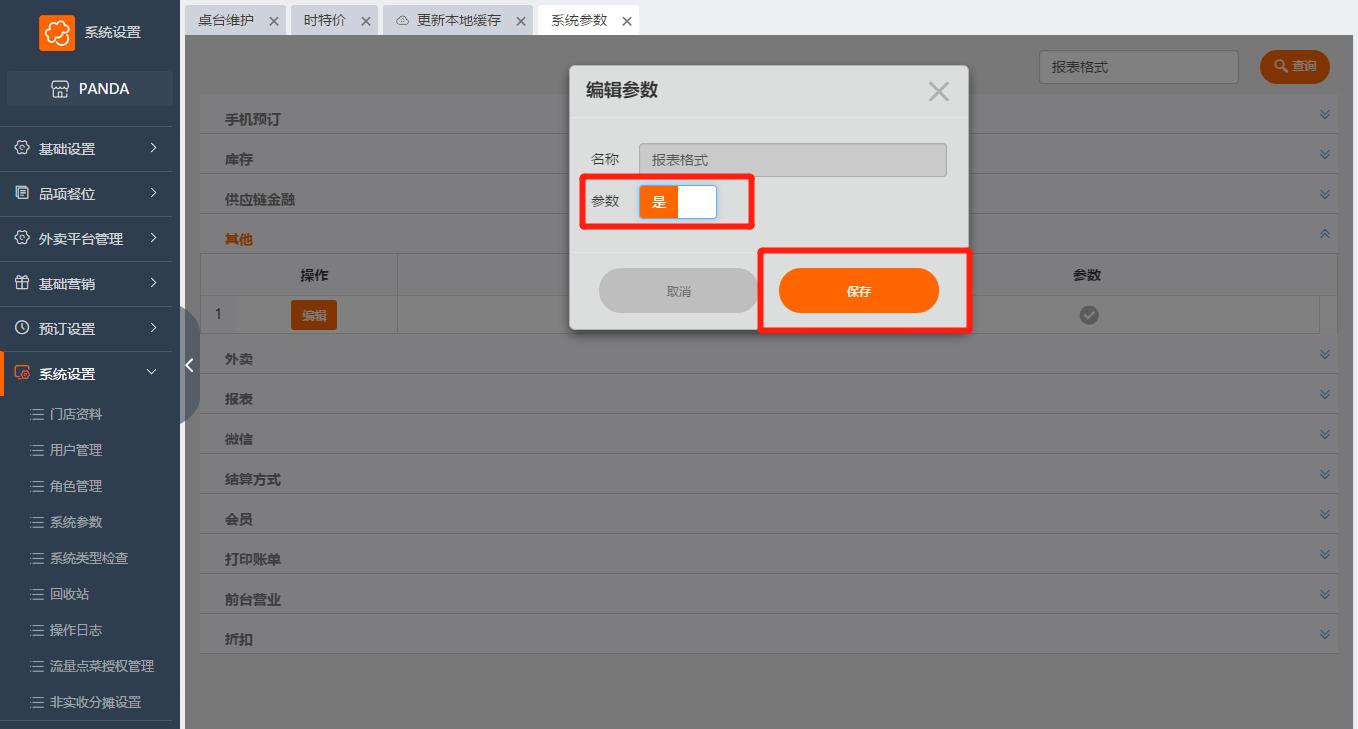Open 门店资料 in sidebar
1358x729 pixels.
coord(76,414)
